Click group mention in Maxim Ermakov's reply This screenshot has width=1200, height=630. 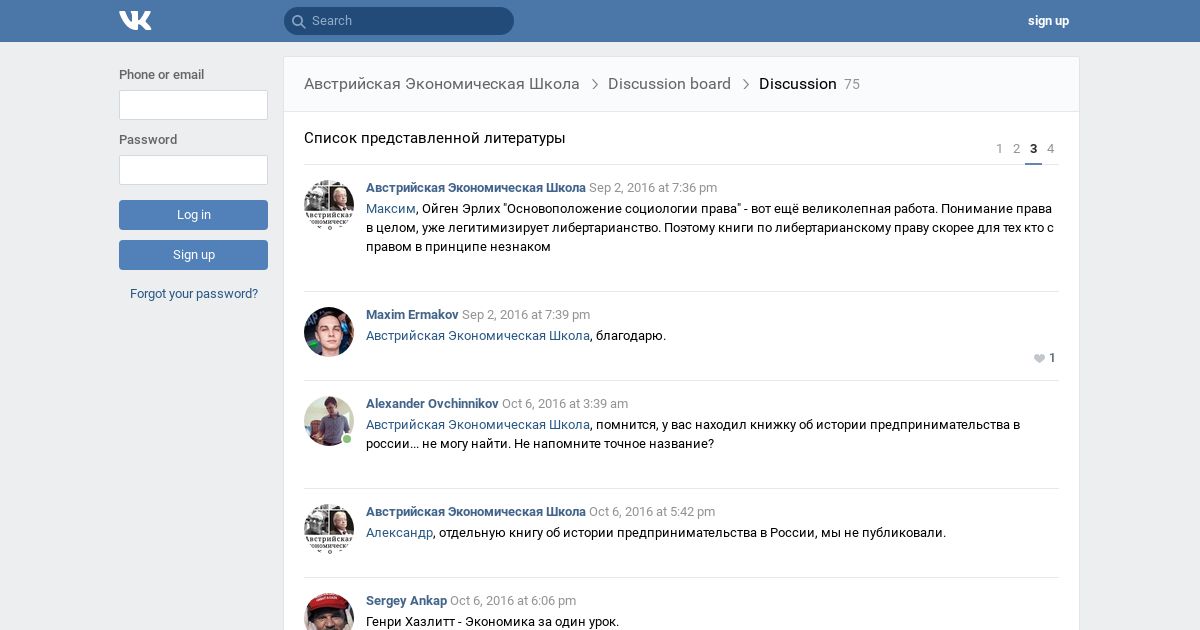pos(478,336)
